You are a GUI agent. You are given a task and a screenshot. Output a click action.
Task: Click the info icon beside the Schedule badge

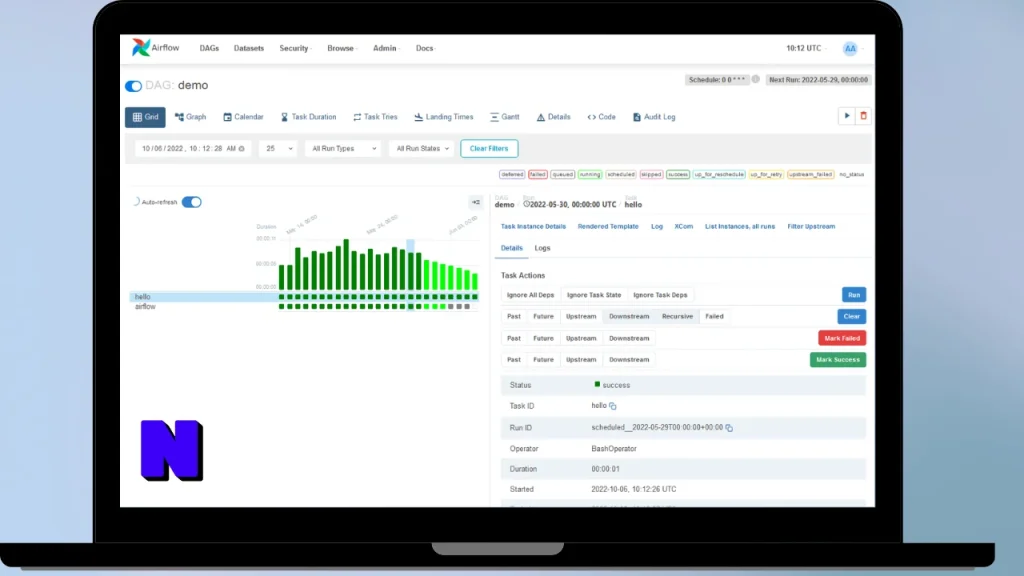[756, 79]
